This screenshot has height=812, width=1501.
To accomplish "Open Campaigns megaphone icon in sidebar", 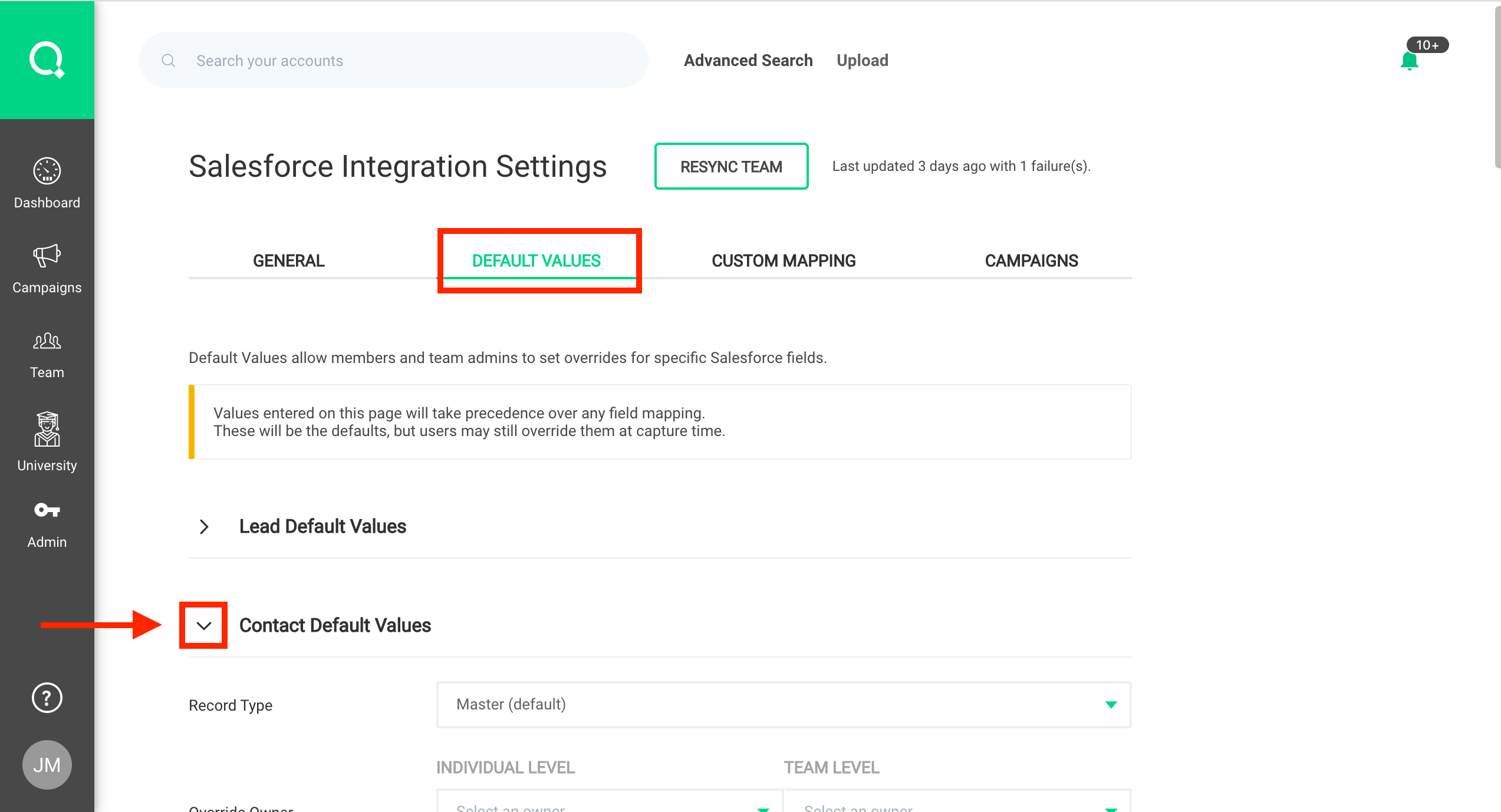I will point(47,256).
